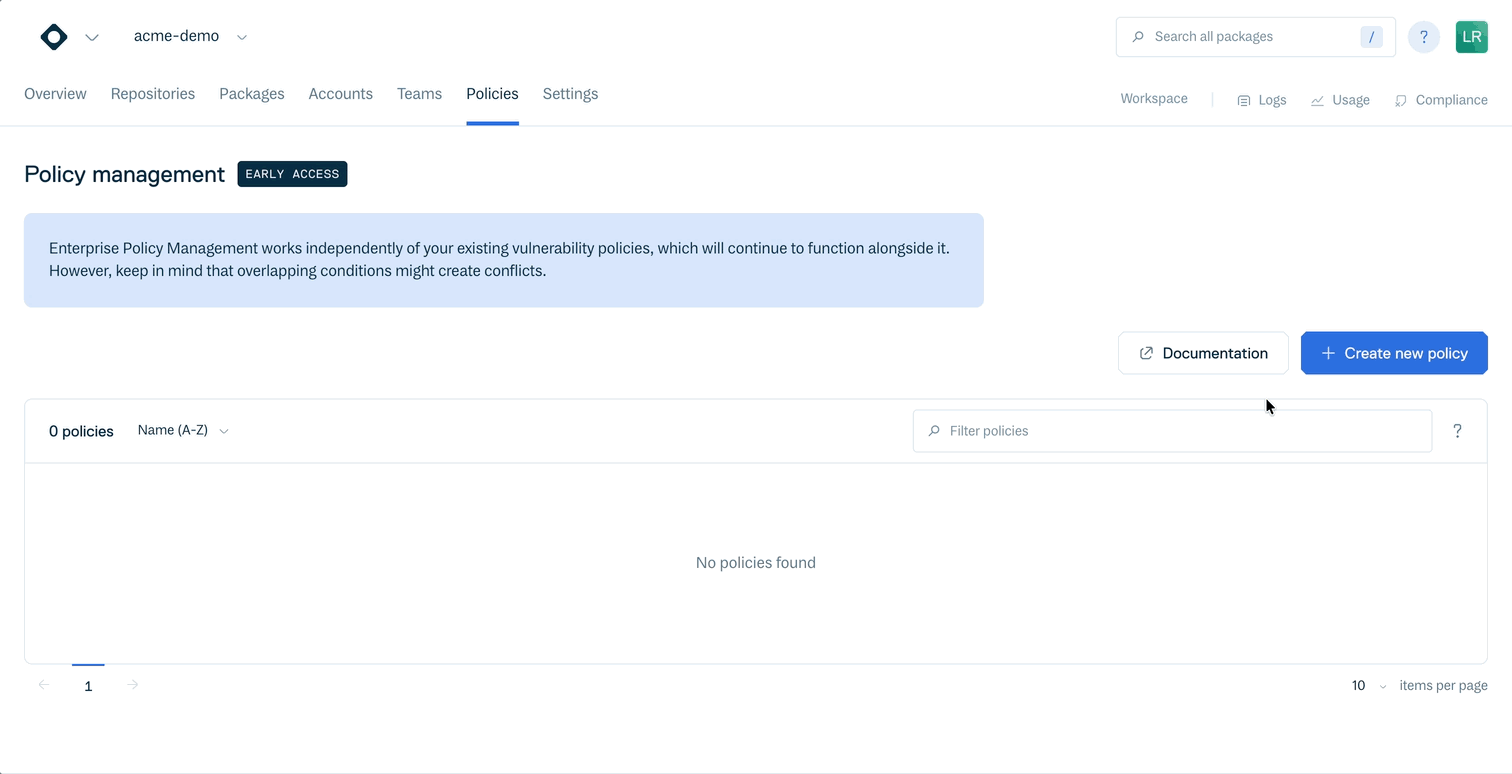Select the Settings tab
This screenshot has height=774, width=1512.
[x=570, y=93]
